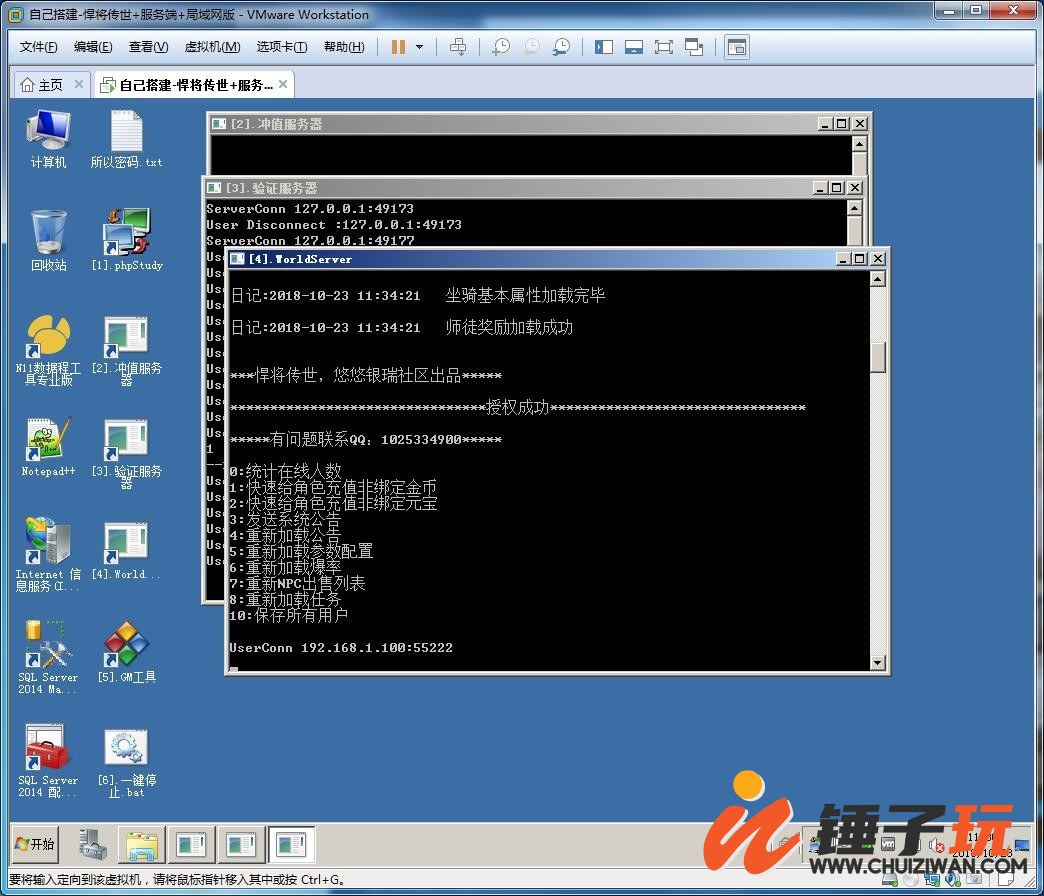Open the file explorer taskbar icon
This screenshot has width=1044, height=896.
[142, 844]
